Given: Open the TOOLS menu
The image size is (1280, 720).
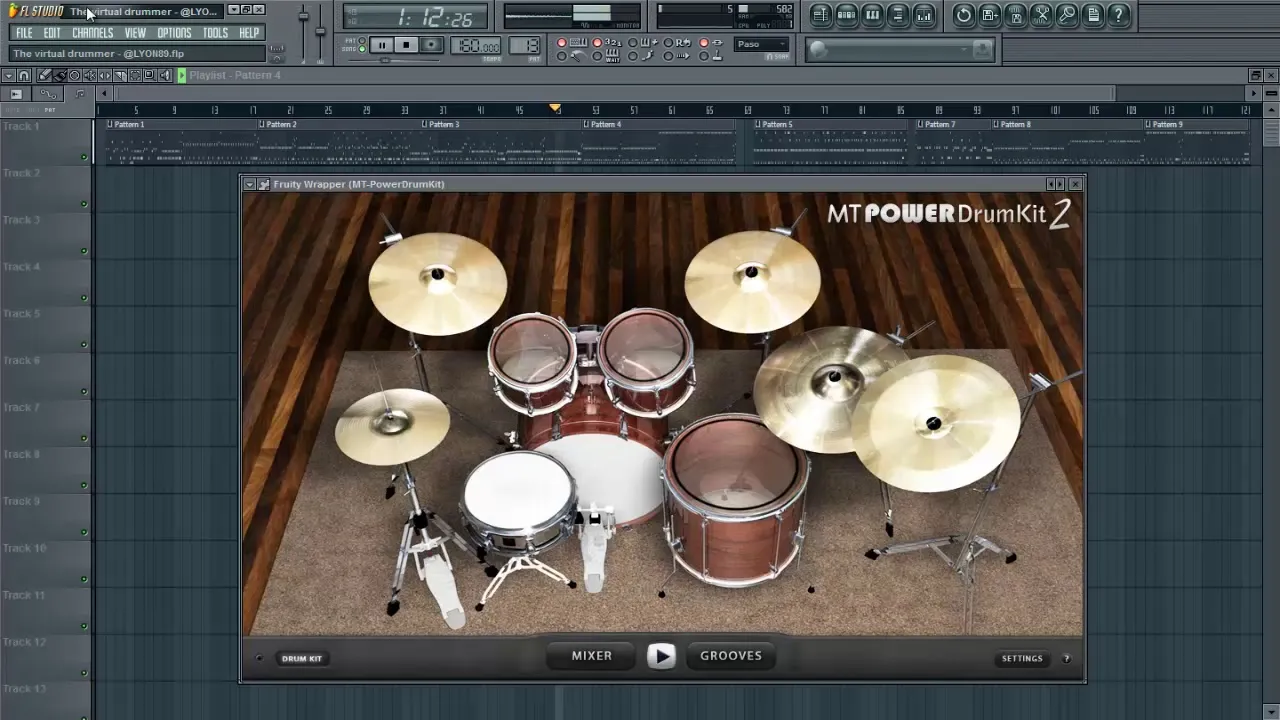Looking at the screenshot, I should pos(216,33).
